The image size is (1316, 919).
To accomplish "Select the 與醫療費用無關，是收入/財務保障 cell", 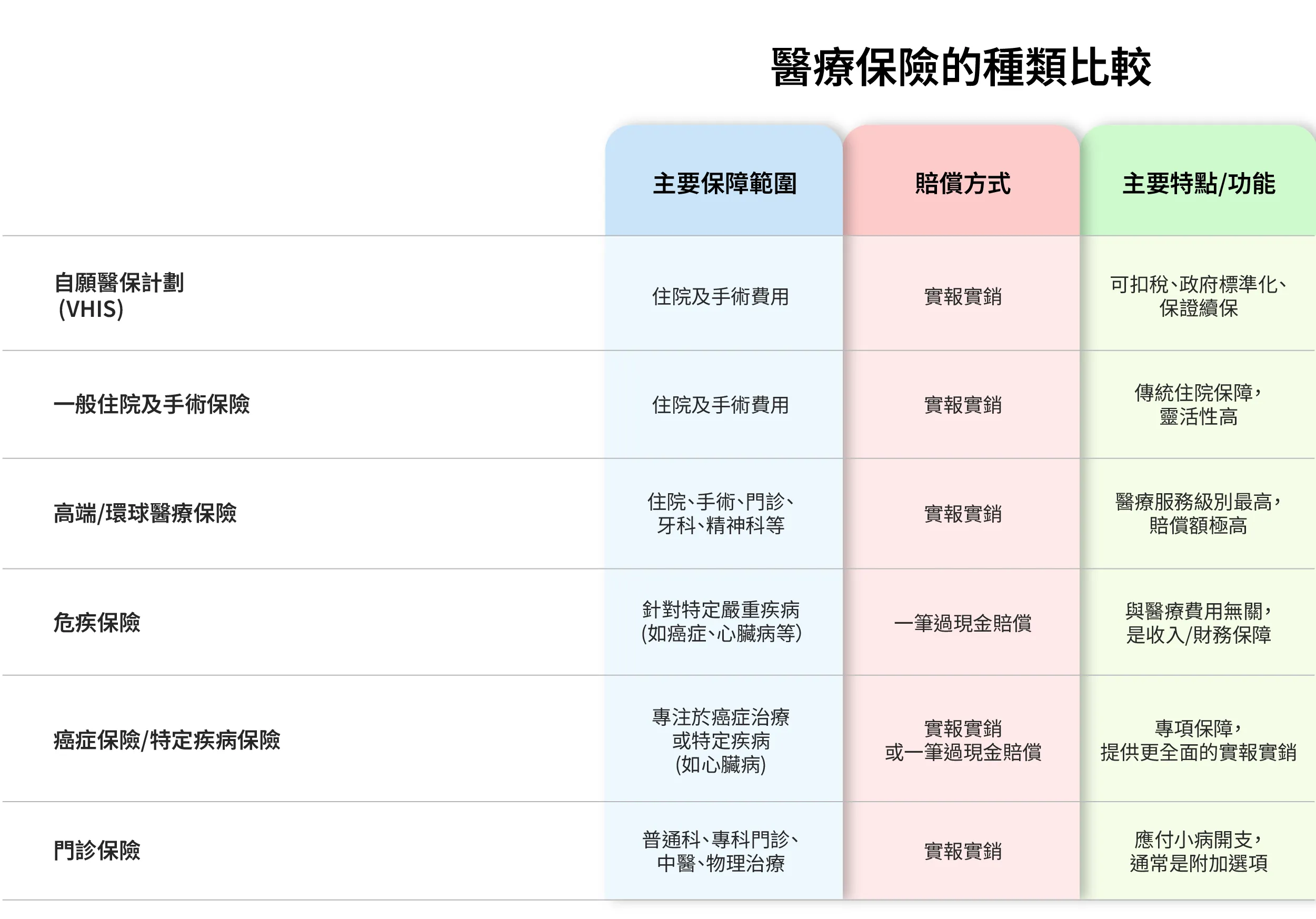I will point(1199,623).
